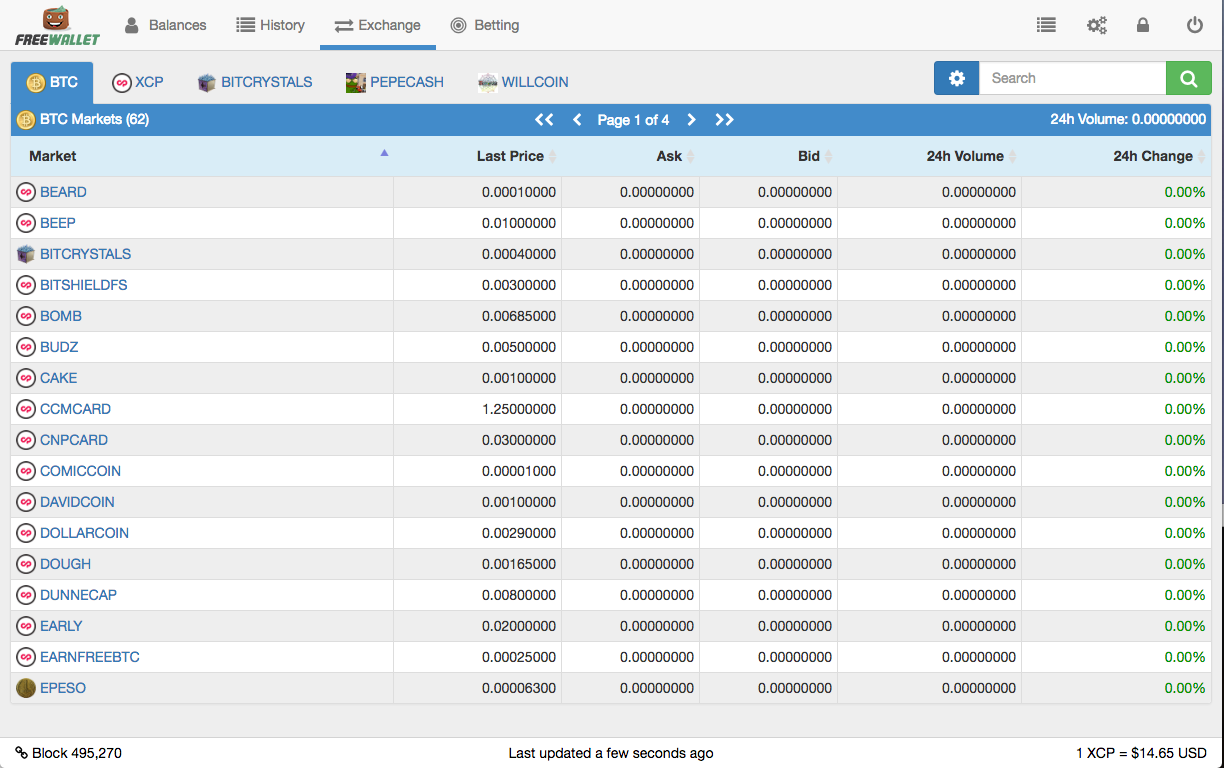This screenshot has height=768, width=1224.
Task: Click the Last updated status text
Action: click(611, 753)
